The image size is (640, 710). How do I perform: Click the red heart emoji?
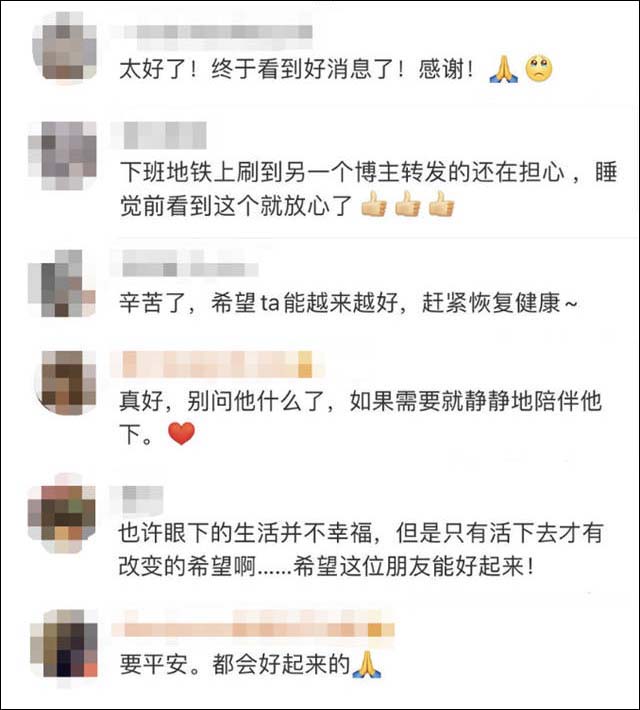tap(181, 433)
